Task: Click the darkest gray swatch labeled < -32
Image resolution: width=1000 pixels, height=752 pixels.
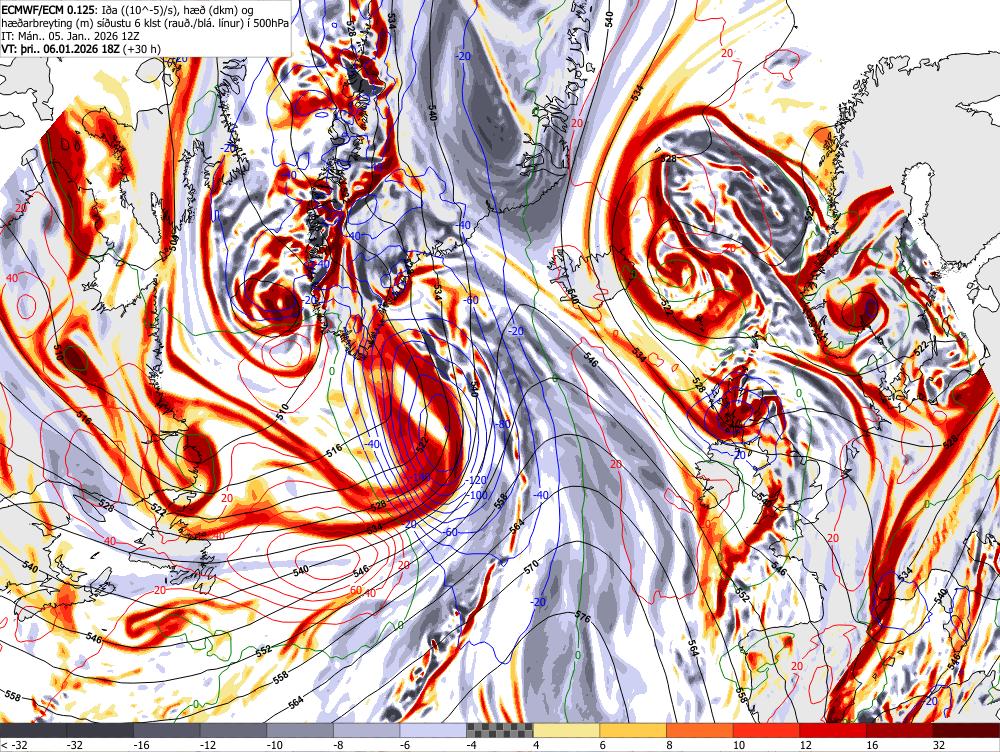Action: (33, 730)
